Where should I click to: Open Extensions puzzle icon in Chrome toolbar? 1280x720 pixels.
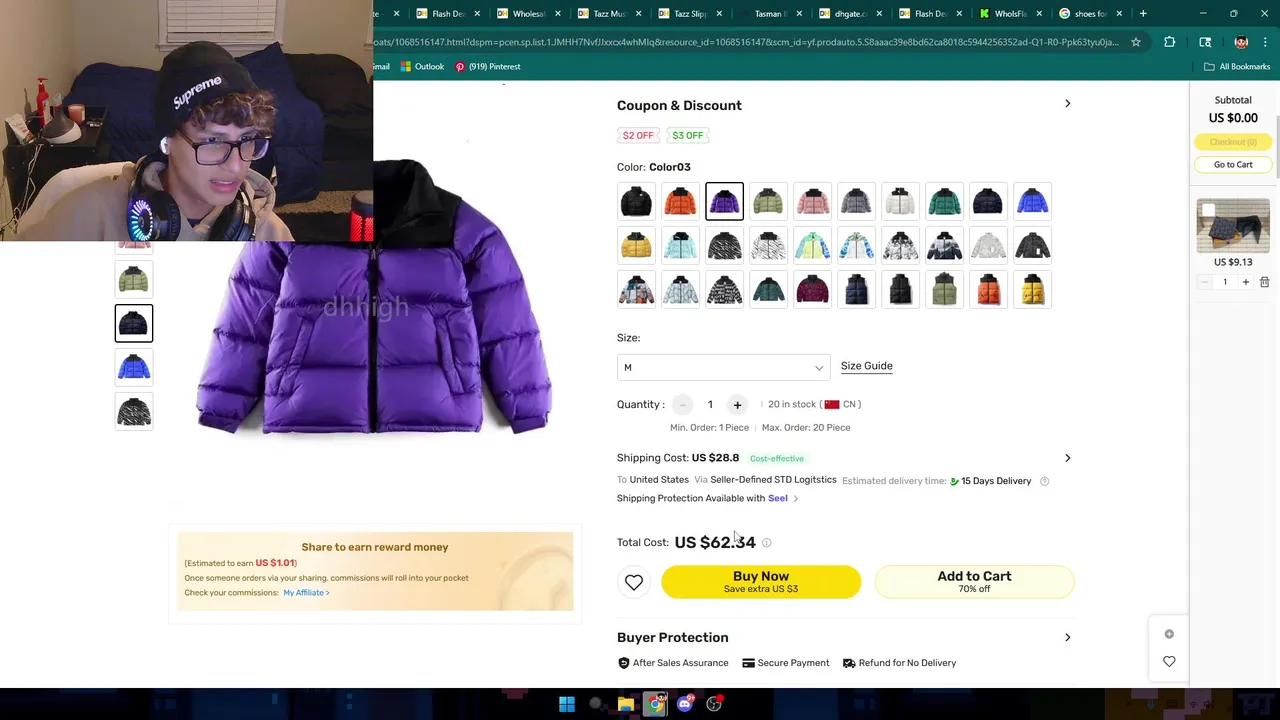1169,42
